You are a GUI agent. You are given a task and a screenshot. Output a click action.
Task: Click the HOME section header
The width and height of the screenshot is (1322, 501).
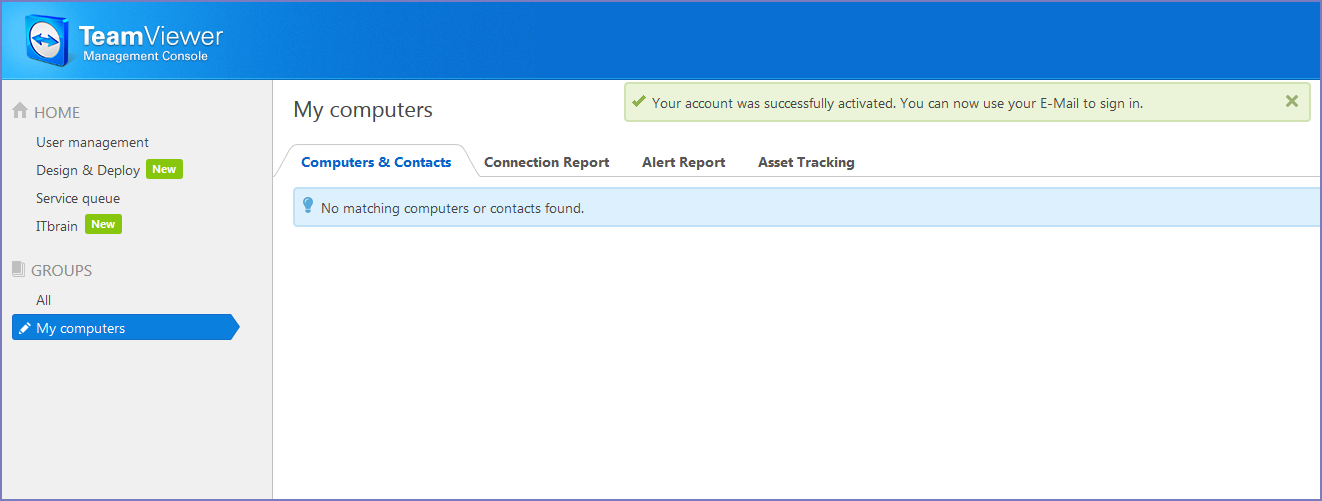[x=57, y=112]
